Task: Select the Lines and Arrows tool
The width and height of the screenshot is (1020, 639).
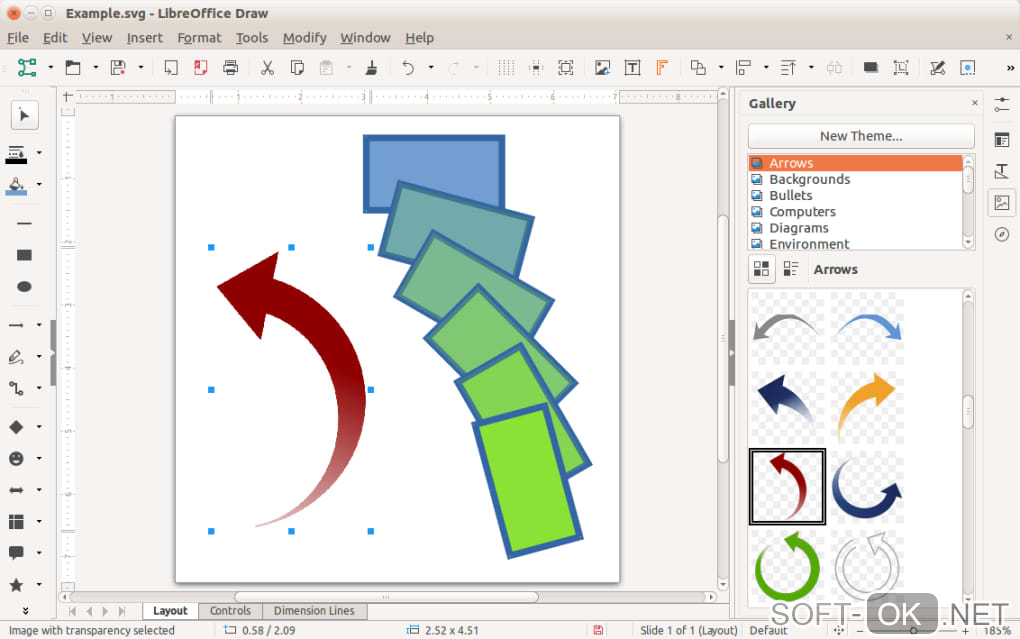Action: 16,325
